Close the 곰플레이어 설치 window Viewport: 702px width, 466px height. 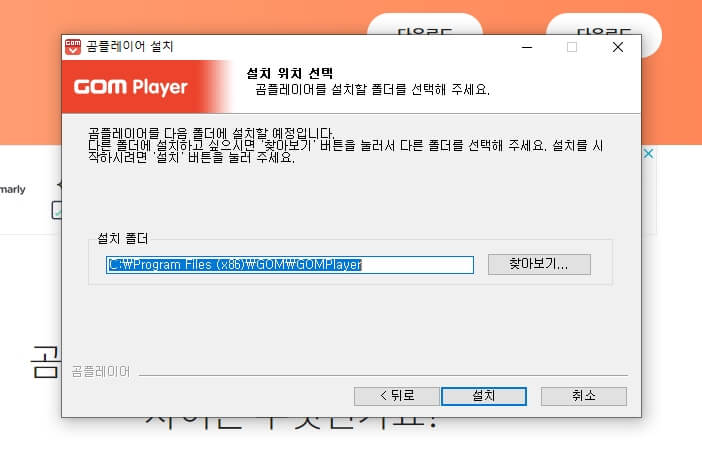(618, 47)
